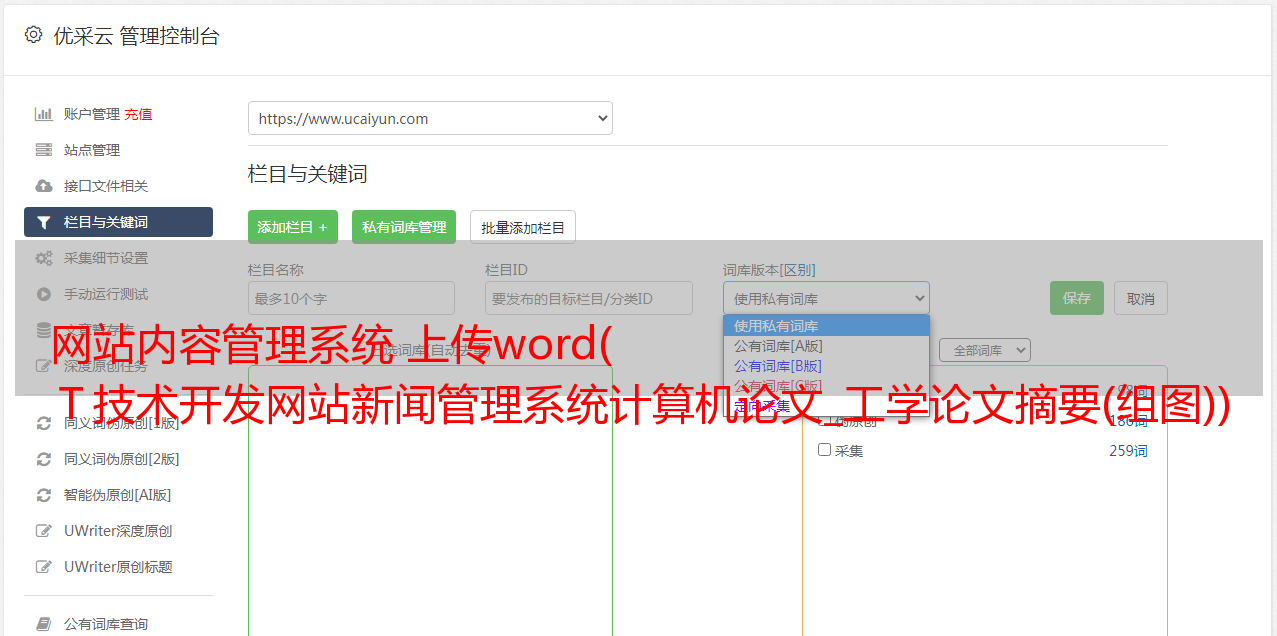Click the green 添加栏目 + button
Viewport: 1277px width, 636px height.
pos(293,227)
